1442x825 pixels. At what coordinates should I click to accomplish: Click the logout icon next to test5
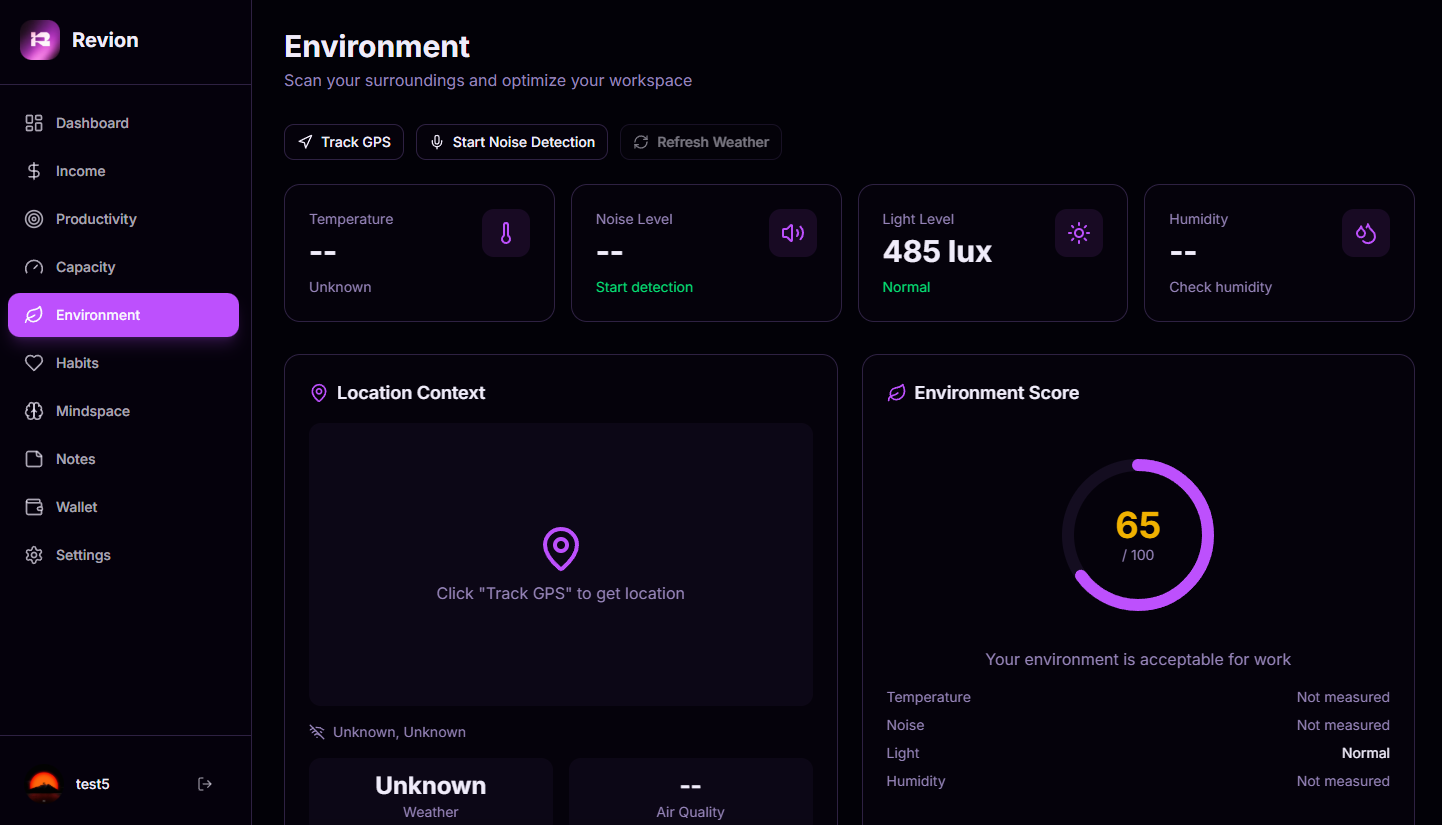205,784
